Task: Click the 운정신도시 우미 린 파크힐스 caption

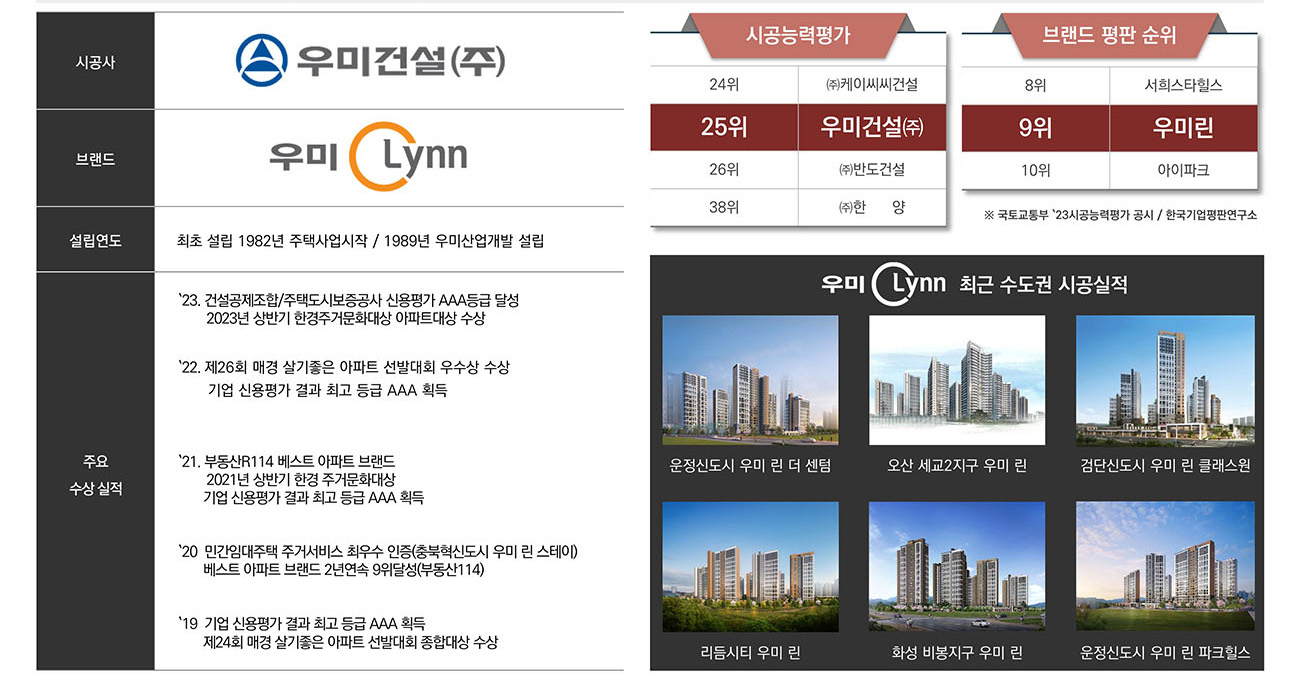Action: (1165, 653)
